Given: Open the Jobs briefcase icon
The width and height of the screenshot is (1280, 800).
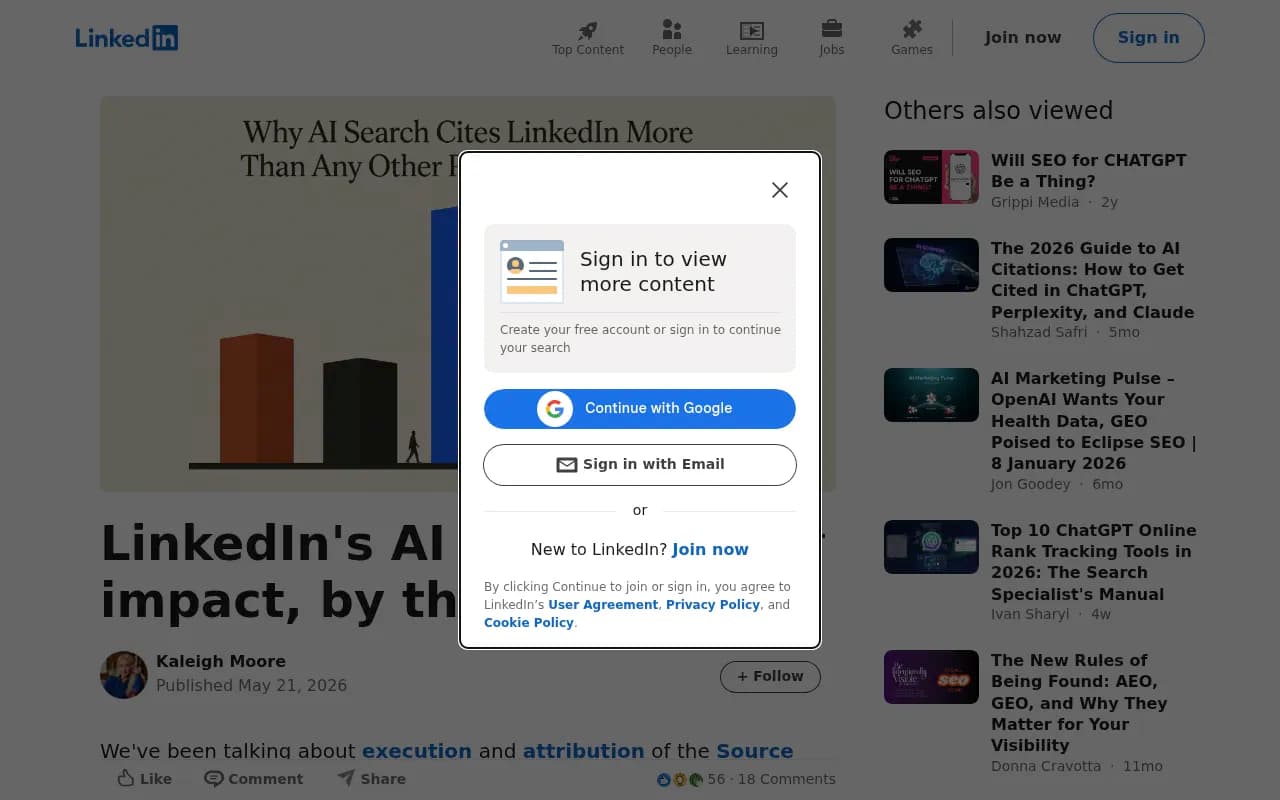Looking at the screenshot, I should pyautogui.click(x=832, y=29).
